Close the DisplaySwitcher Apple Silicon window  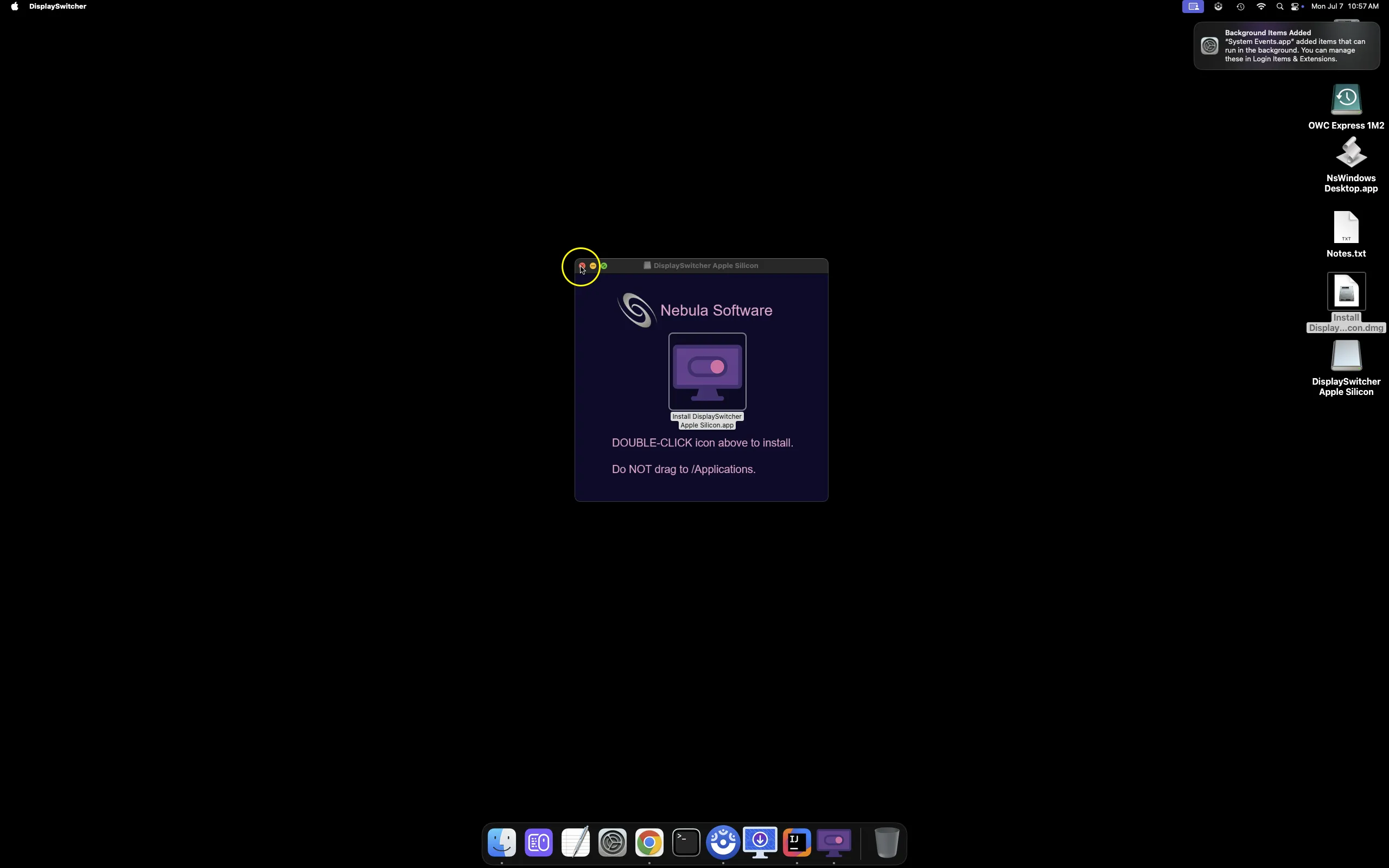pos(582,266)
